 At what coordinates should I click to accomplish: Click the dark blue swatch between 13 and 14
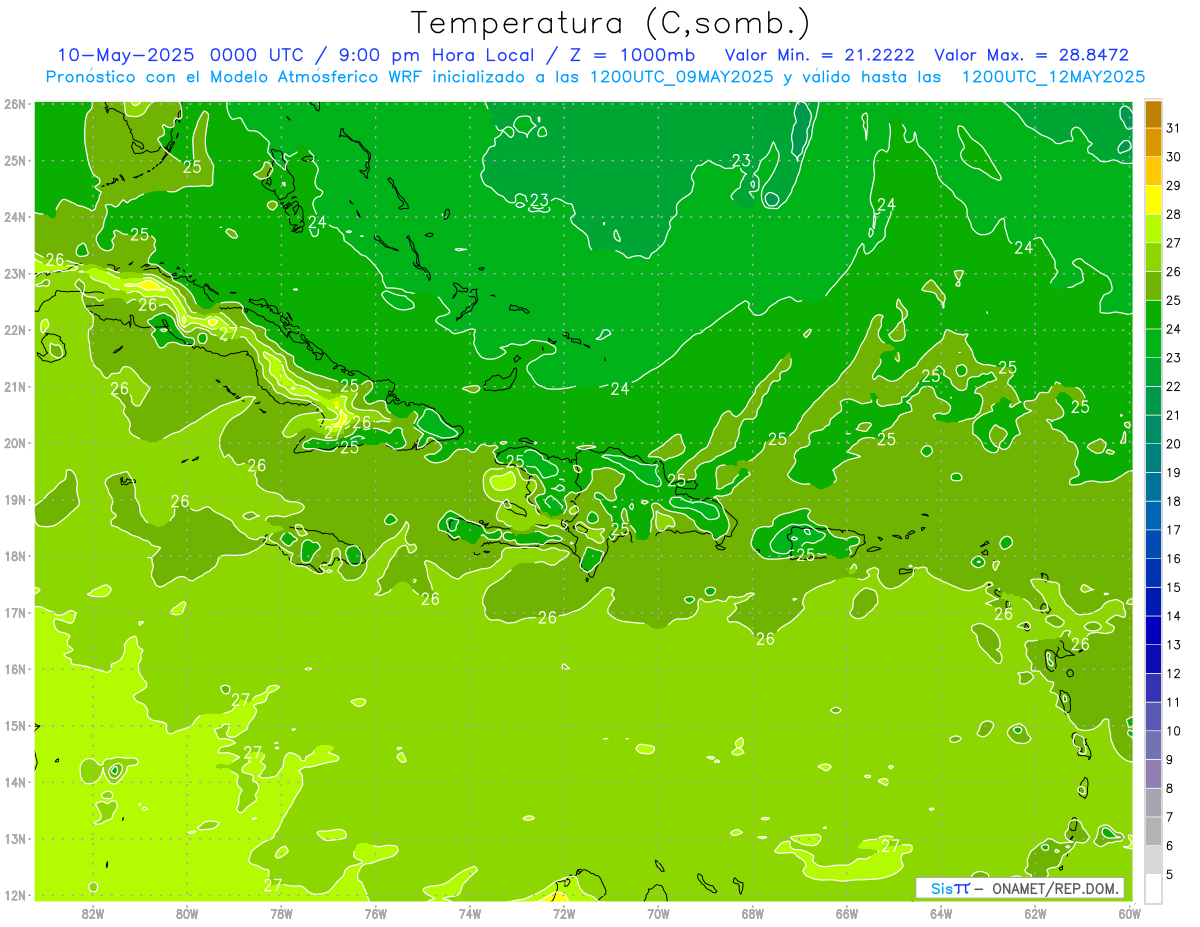[x=1153, y=630]
